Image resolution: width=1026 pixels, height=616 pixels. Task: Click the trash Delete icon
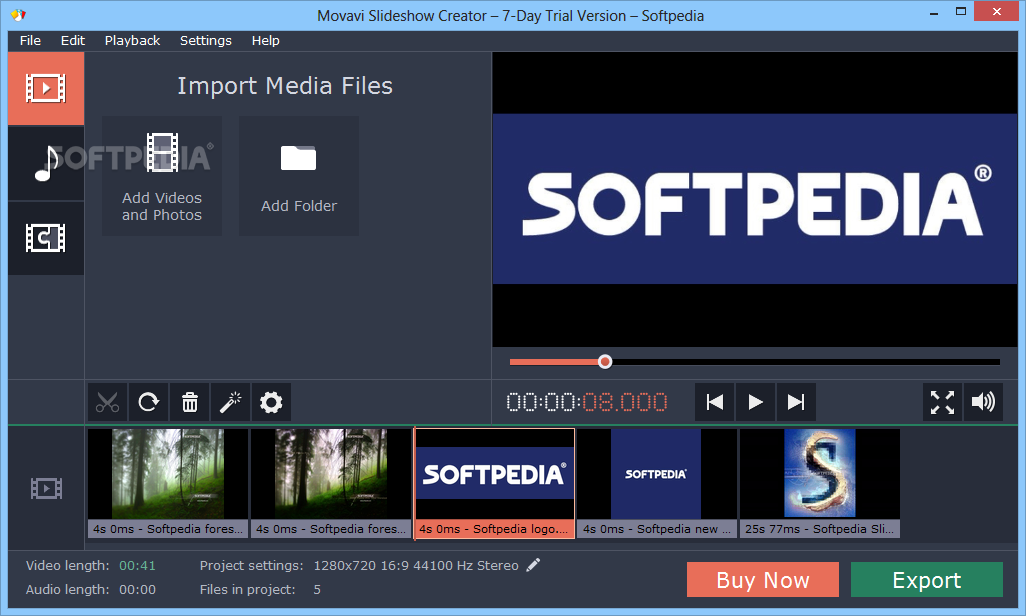[x=190, y=402]
